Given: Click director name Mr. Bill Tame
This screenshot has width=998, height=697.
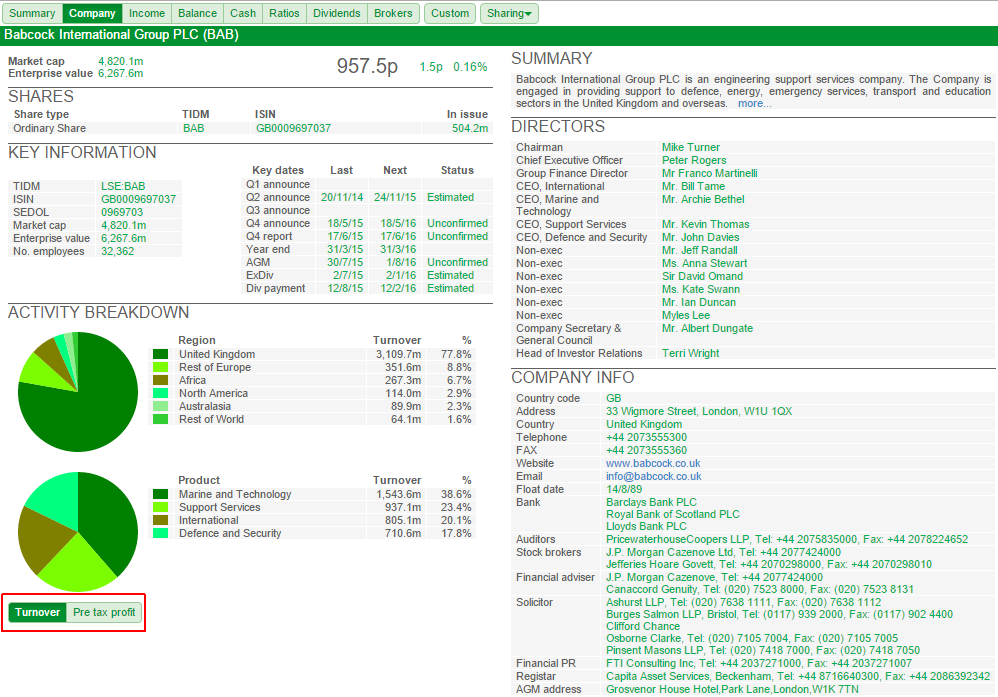Looking at the screenshot, I should pos(693,187).
